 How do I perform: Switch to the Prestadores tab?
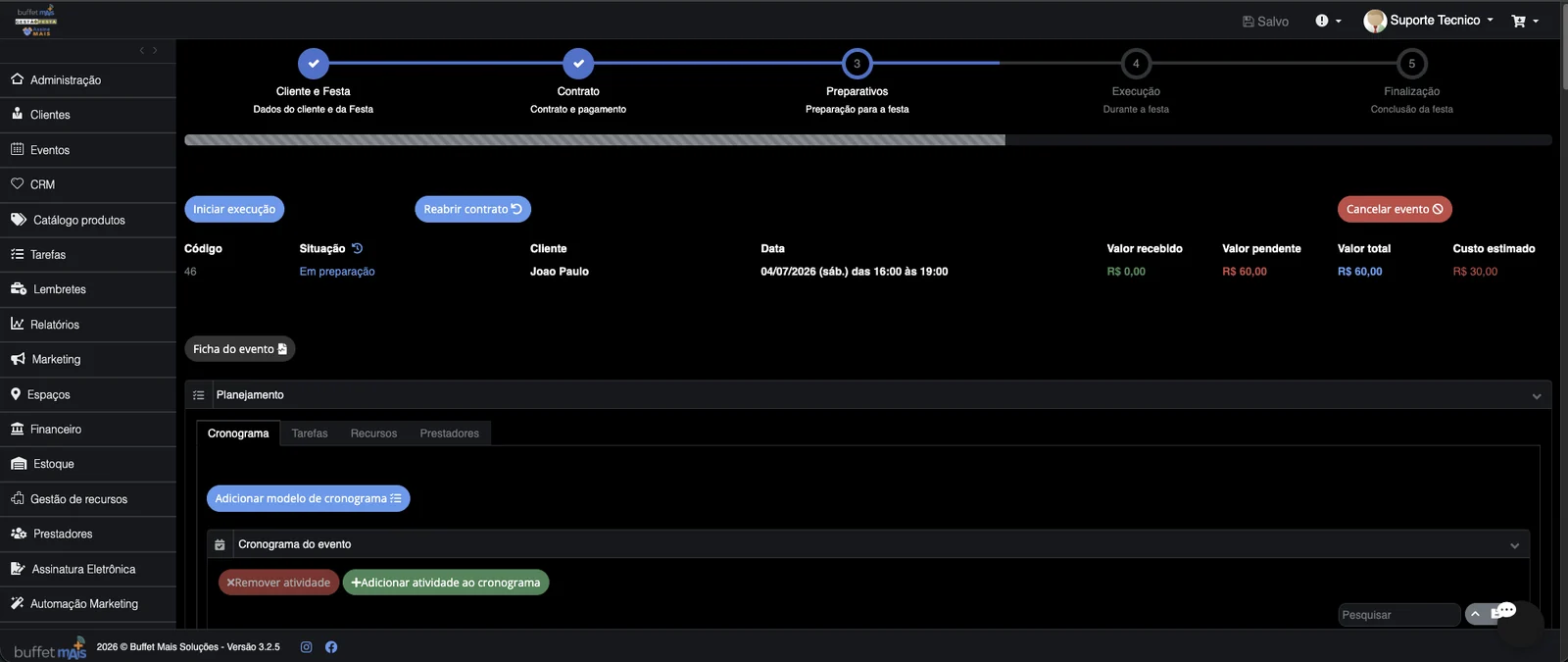pyautogui.click(x=450, y=433)
